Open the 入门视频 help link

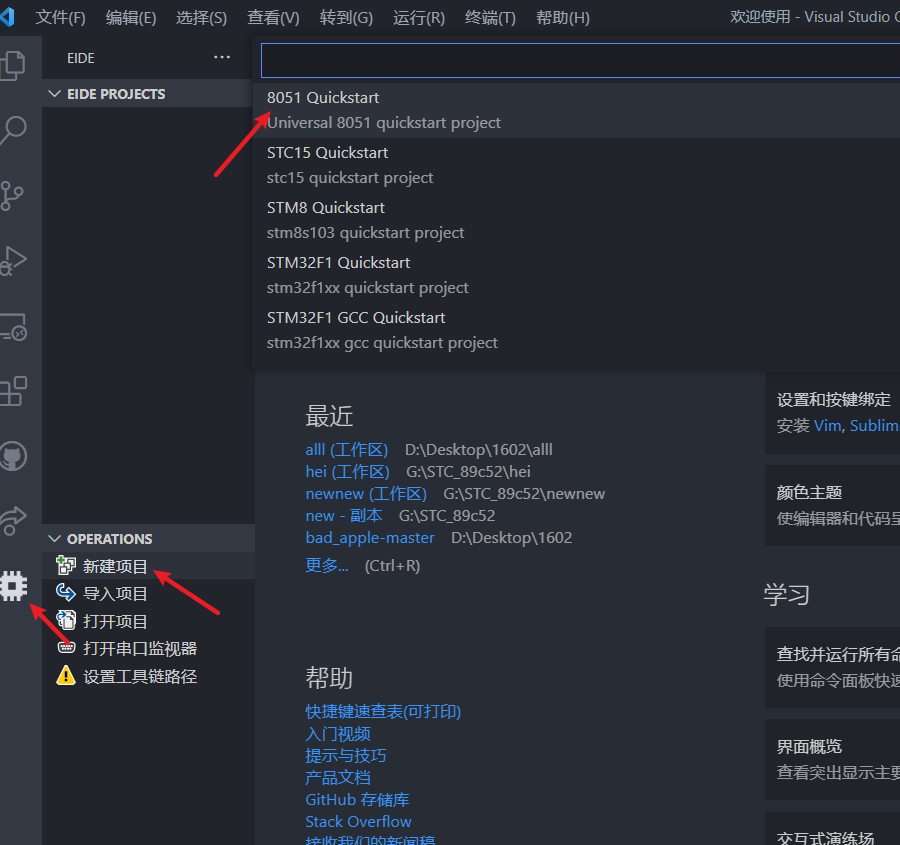(x=338, y=734)
